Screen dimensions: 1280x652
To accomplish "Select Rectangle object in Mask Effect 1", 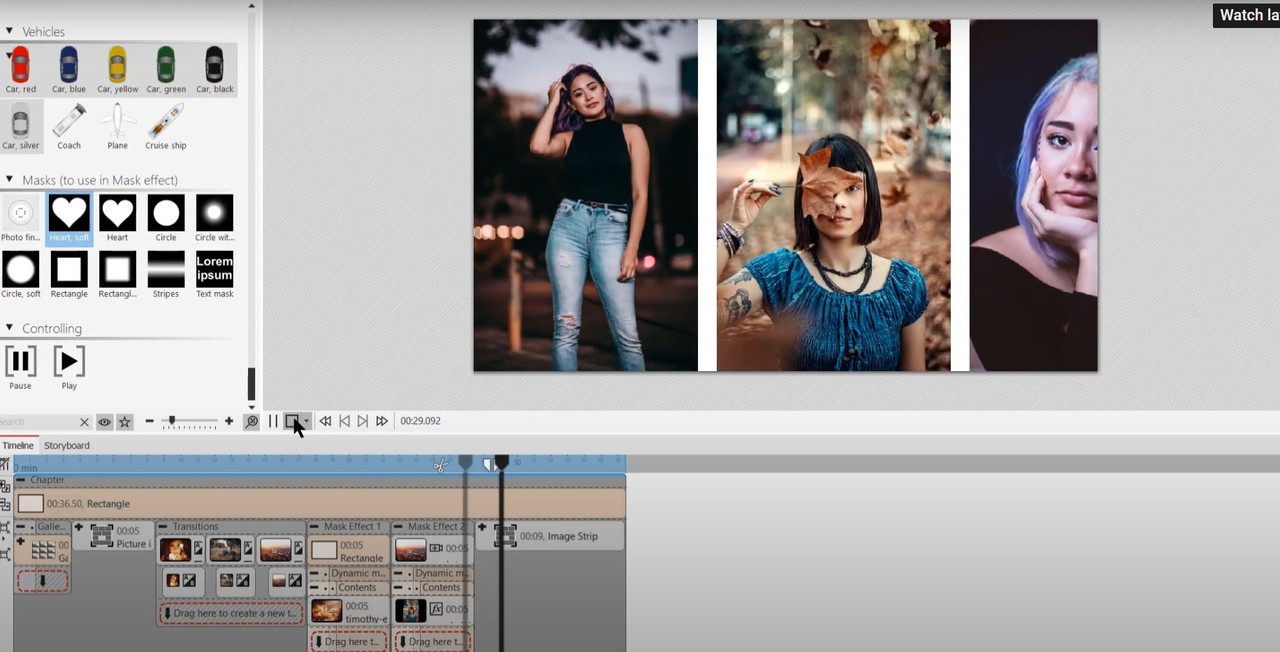I will pyautogui.click(x=349, y=551).
